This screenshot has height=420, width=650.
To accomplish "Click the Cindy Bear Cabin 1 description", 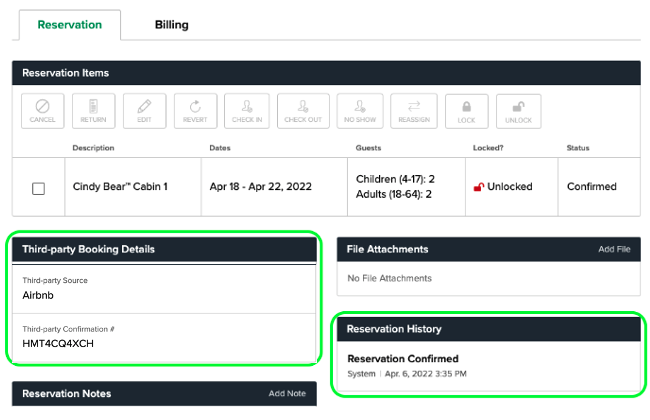I will coord(120,187).
